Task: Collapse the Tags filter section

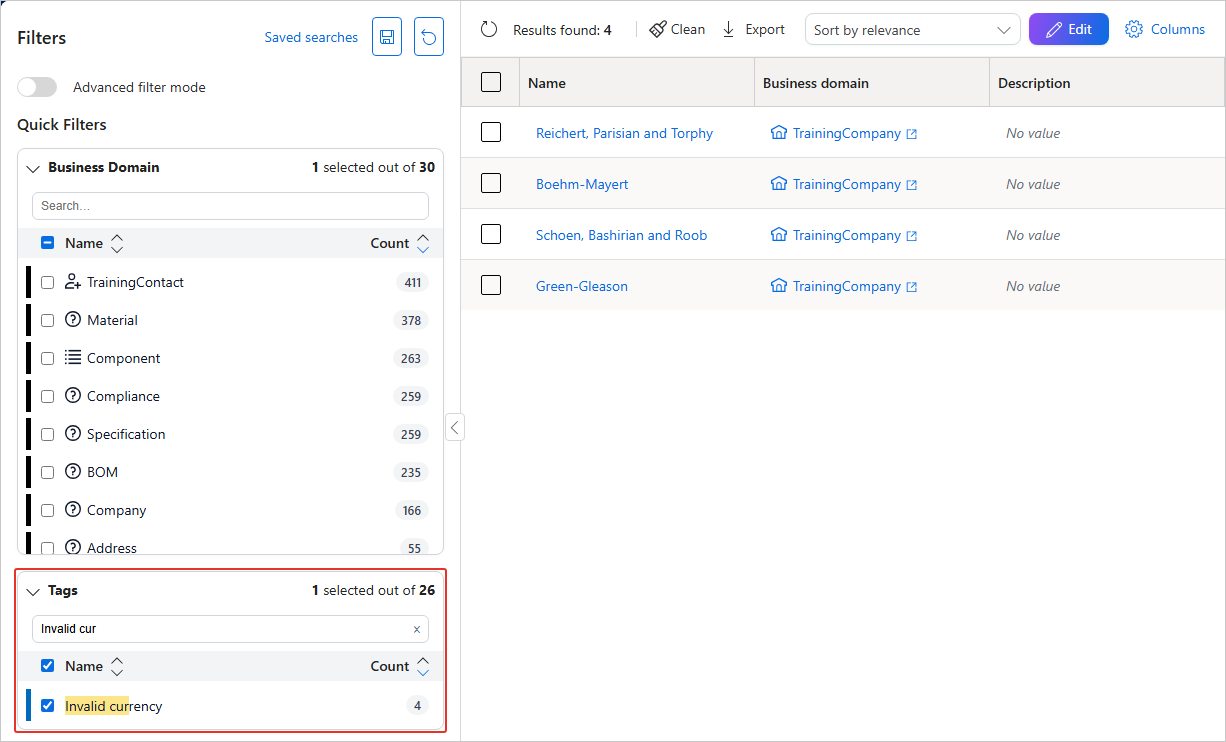Action: pyautogui.click(x=33, y=591)
